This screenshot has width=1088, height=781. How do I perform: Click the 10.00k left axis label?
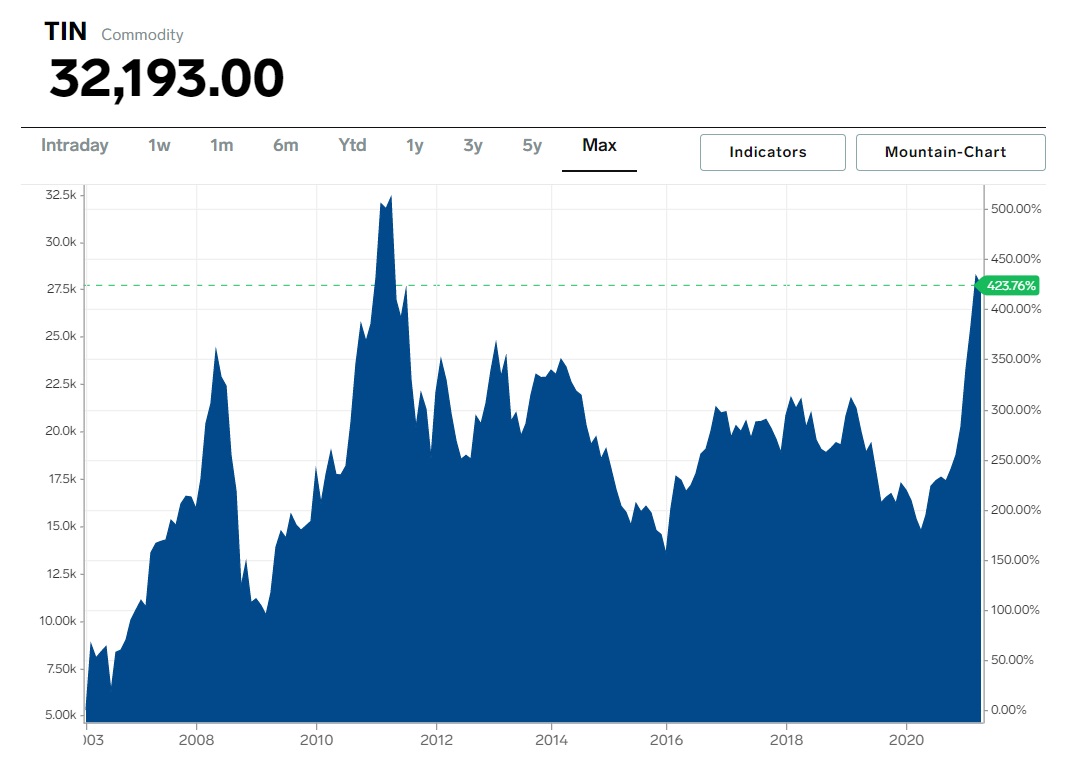58,621
